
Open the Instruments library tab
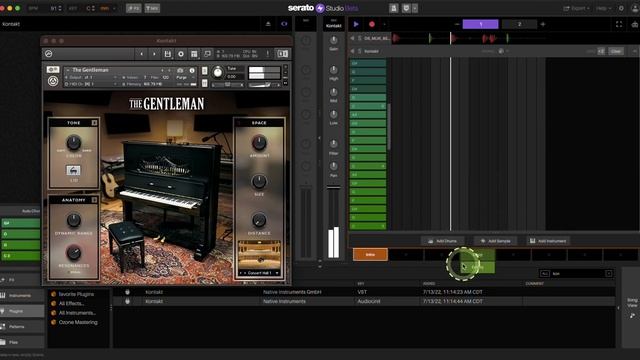click(x=22, y=295)
